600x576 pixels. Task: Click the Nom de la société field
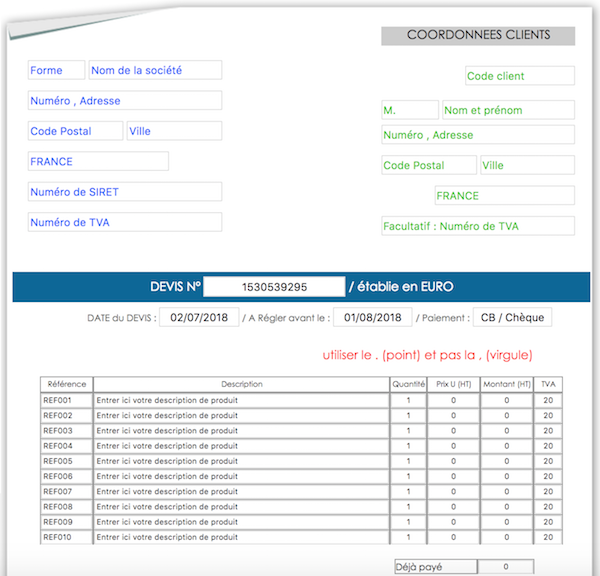[x=155, y=70]
